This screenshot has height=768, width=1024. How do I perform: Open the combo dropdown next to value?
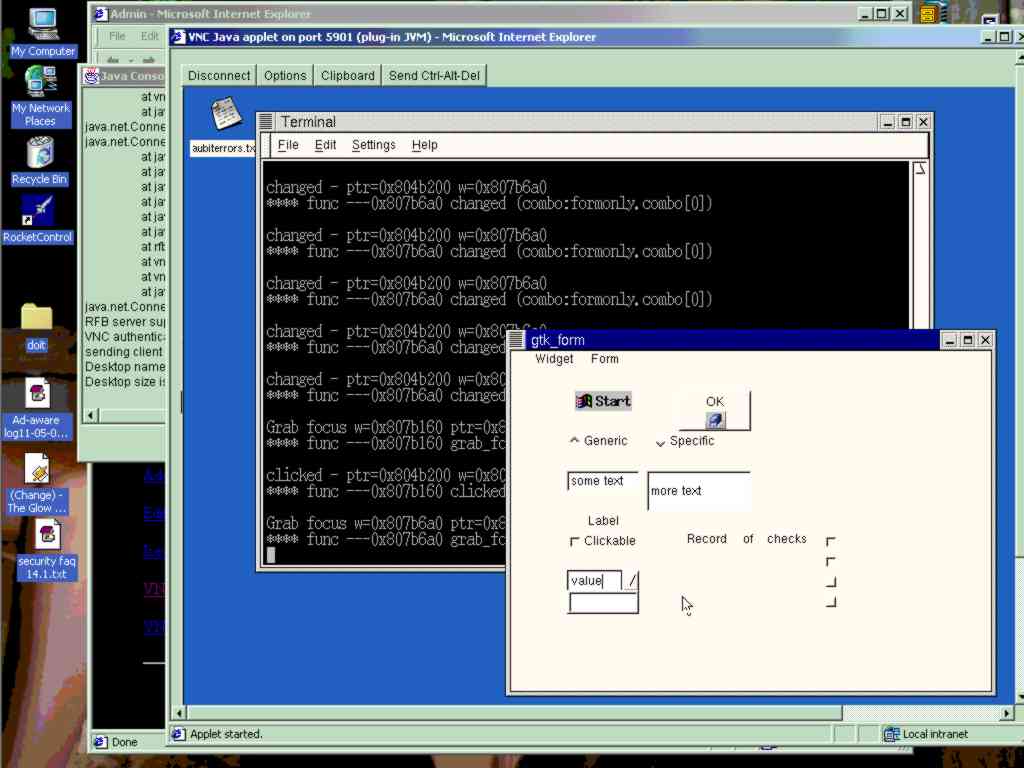tap(632, 581)
